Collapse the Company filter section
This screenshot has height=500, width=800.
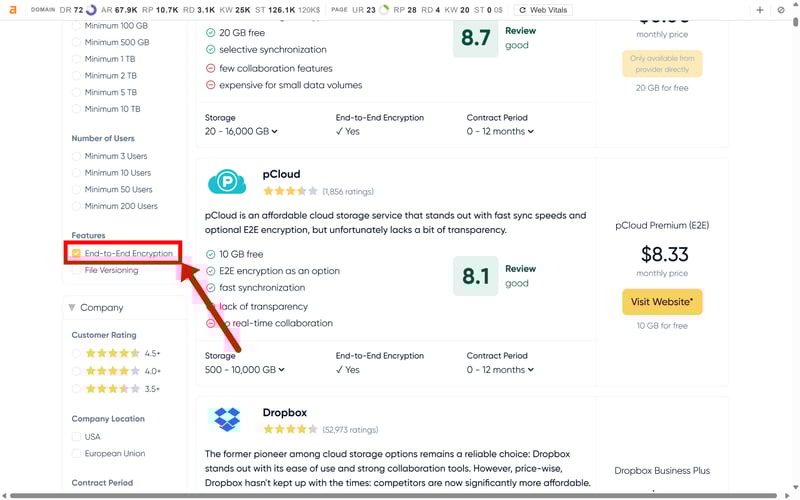point(72,308)
